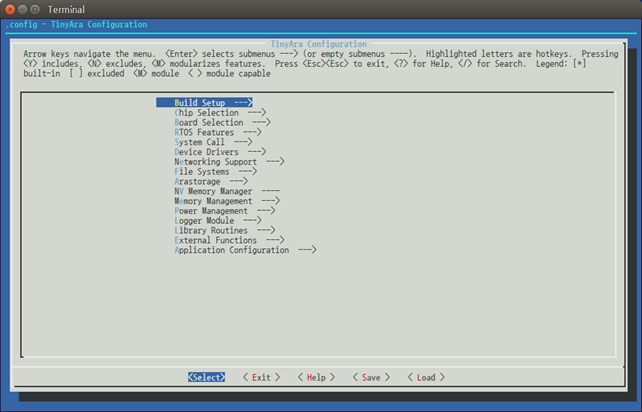Open Logger Module submenu
Screen dimensions: 642x412
click(204, 221)
